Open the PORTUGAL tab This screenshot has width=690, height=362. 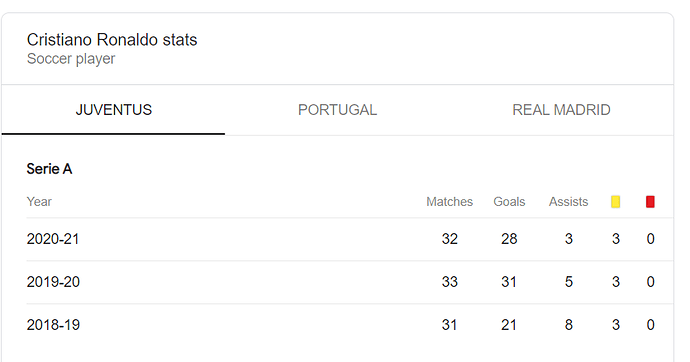click(338, 110)
